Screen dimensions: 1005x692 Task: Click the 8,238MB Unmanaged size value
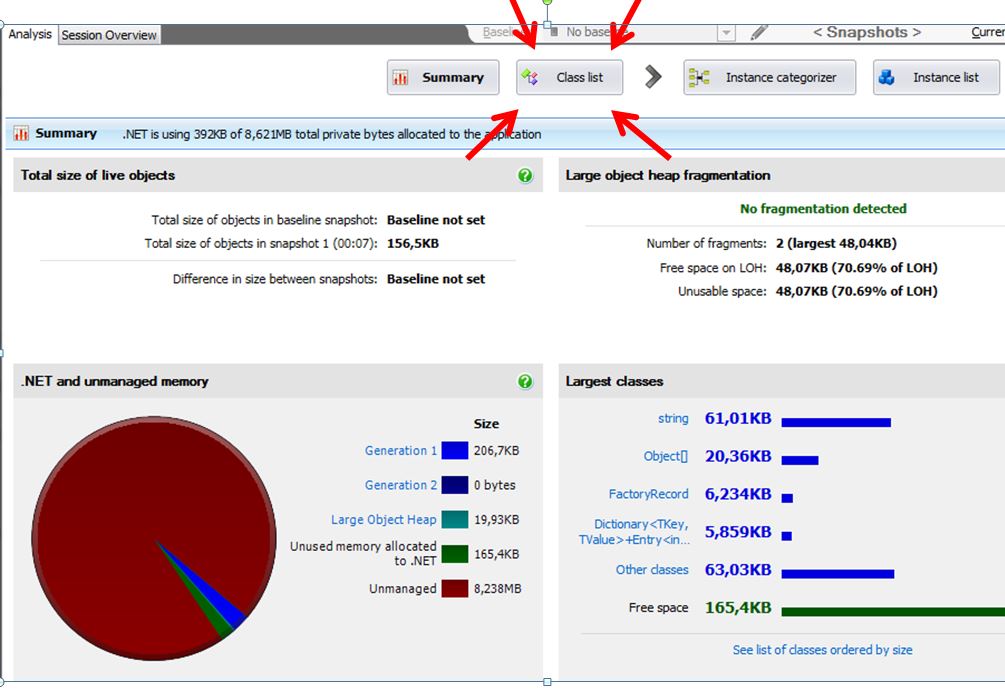tap(497, 589)
